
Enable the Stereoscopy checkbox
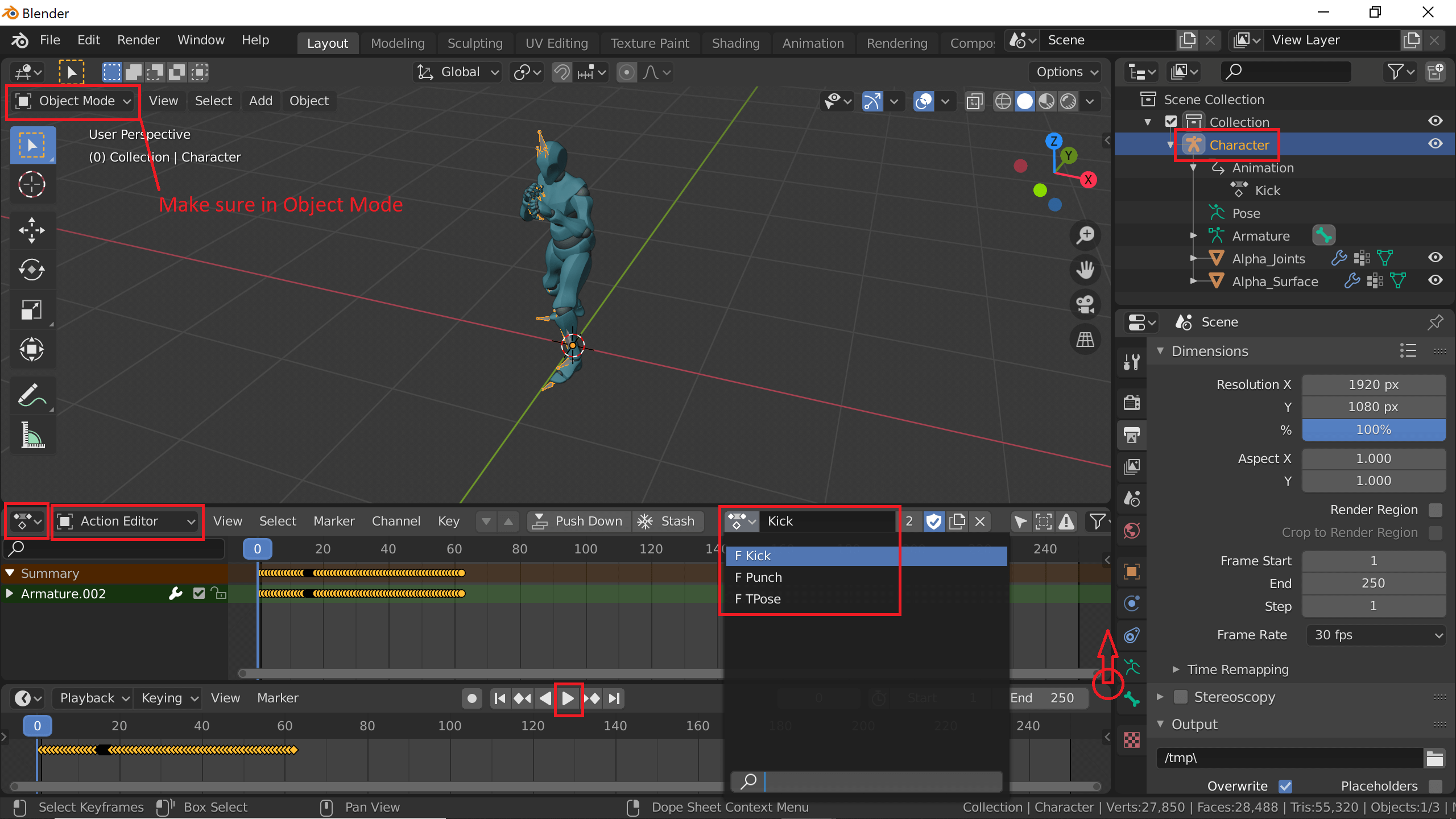1181,697
